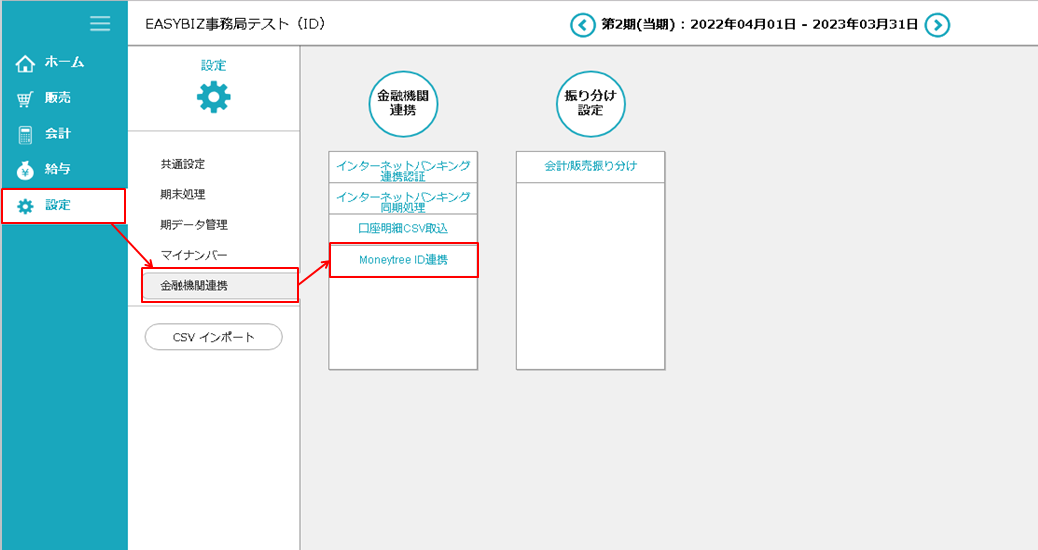The image size is (1038, 550).
Task: Select 金融機関連携 menu item
Action: tap(194, 286)
